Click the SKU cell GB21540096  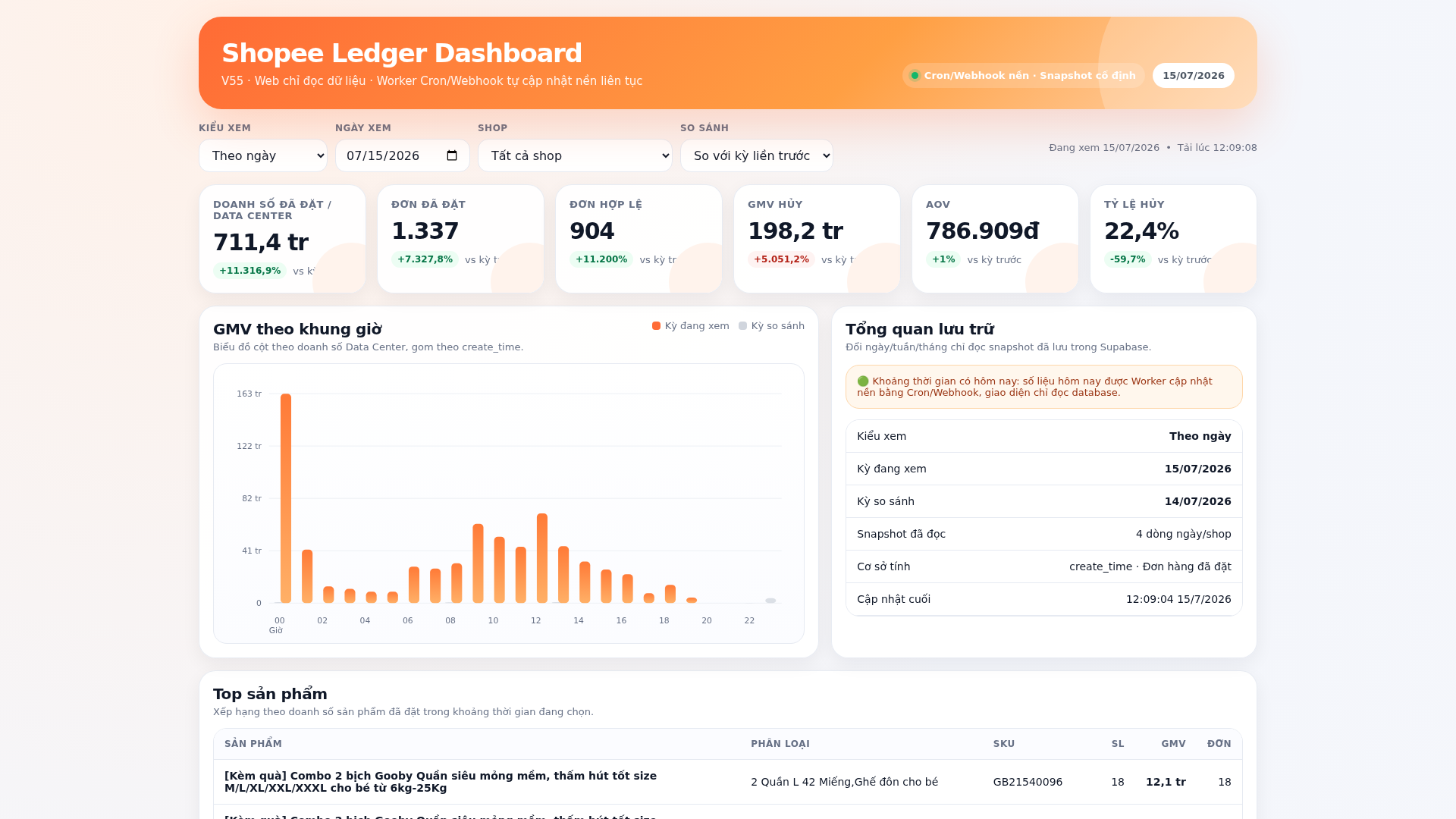click(1028, 782)
